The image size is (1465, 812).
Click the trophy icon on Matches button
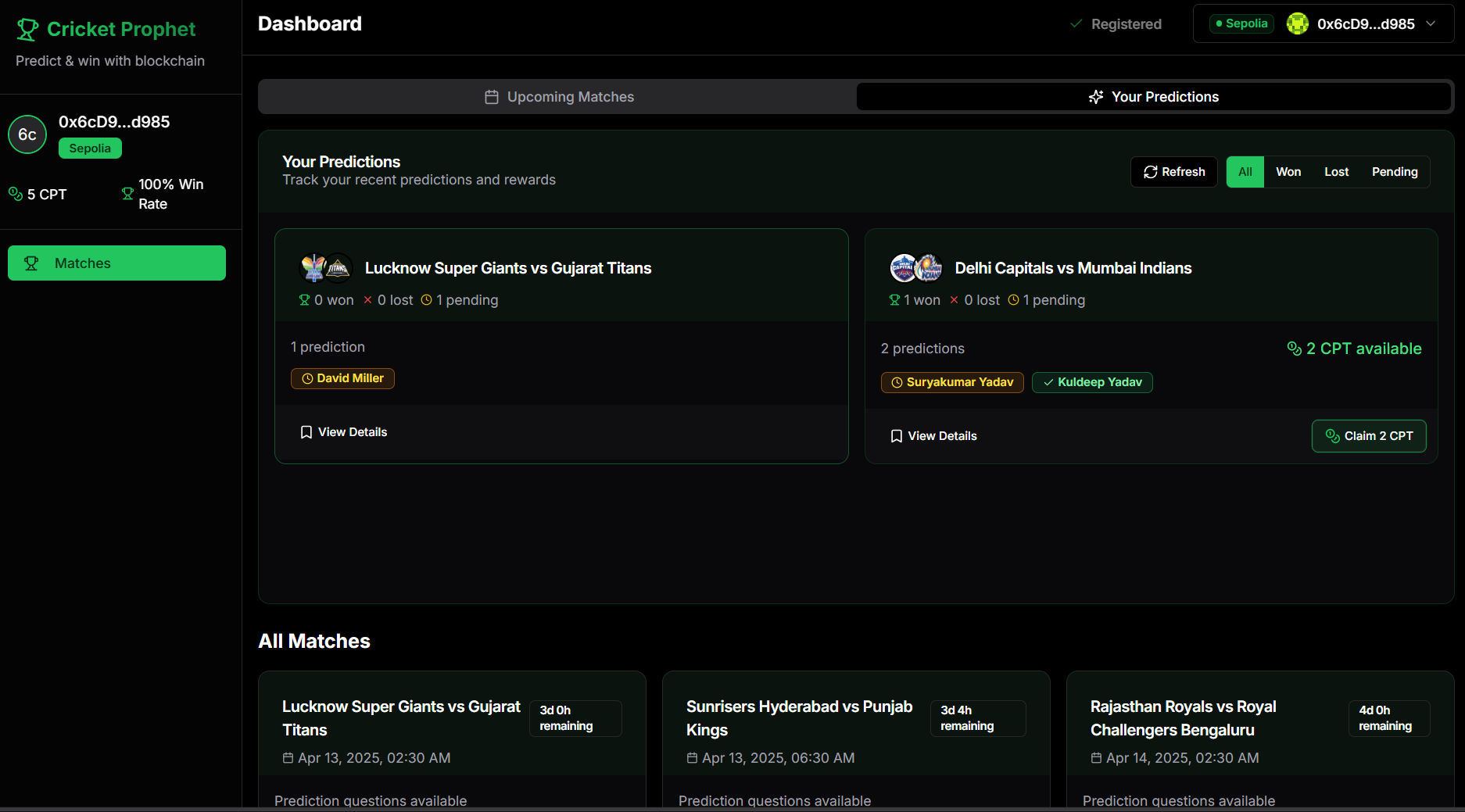point(31,263)
